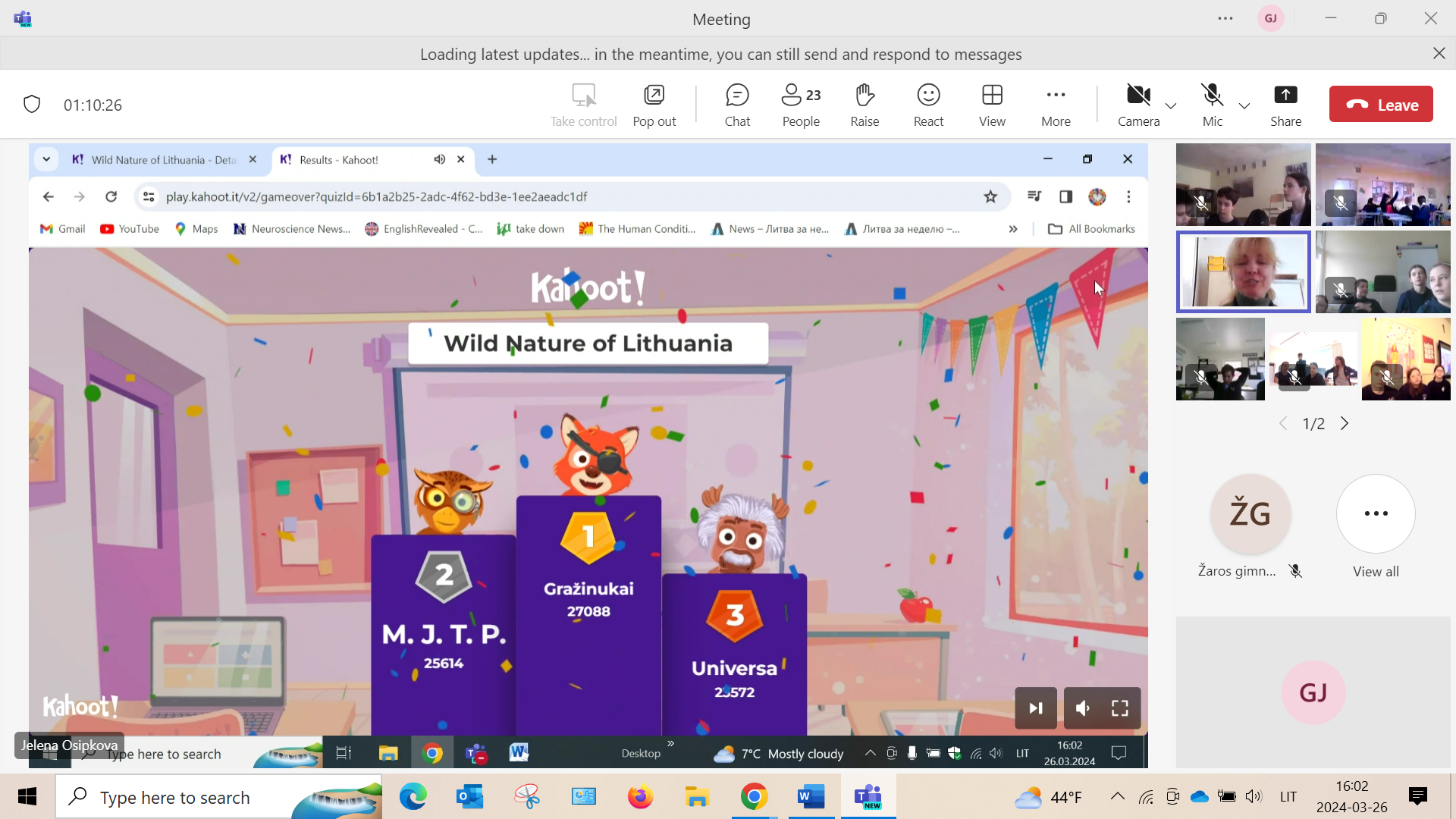The width and height of the screenshot is (1456, 819).
Task: Expand the Mic options dropdown arrow
Action: (1244, 105)
